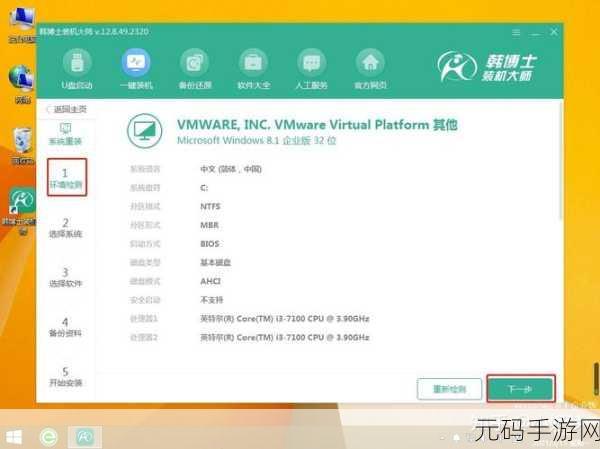Image resolution: width=600 pixels, height=449 pixels.
Task: Select 系统重装 in the sidebar
Action: point(65,134)
